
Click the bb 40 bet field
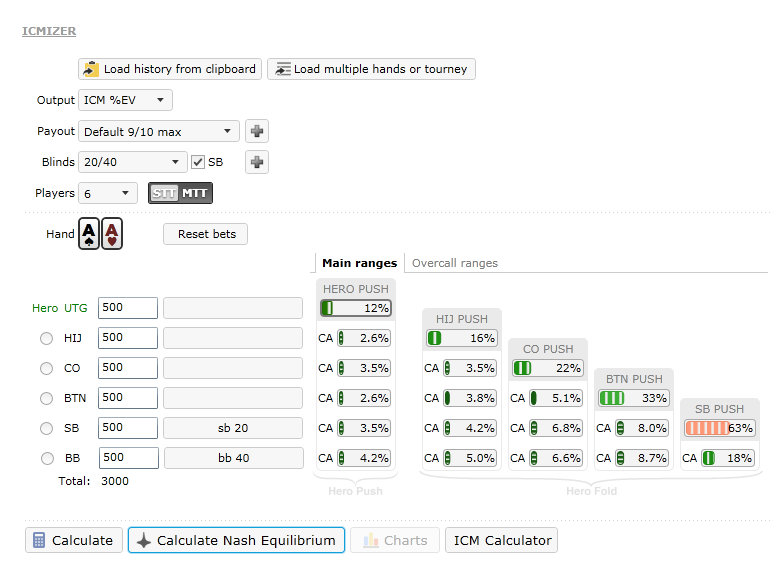[x=234, y=458]
